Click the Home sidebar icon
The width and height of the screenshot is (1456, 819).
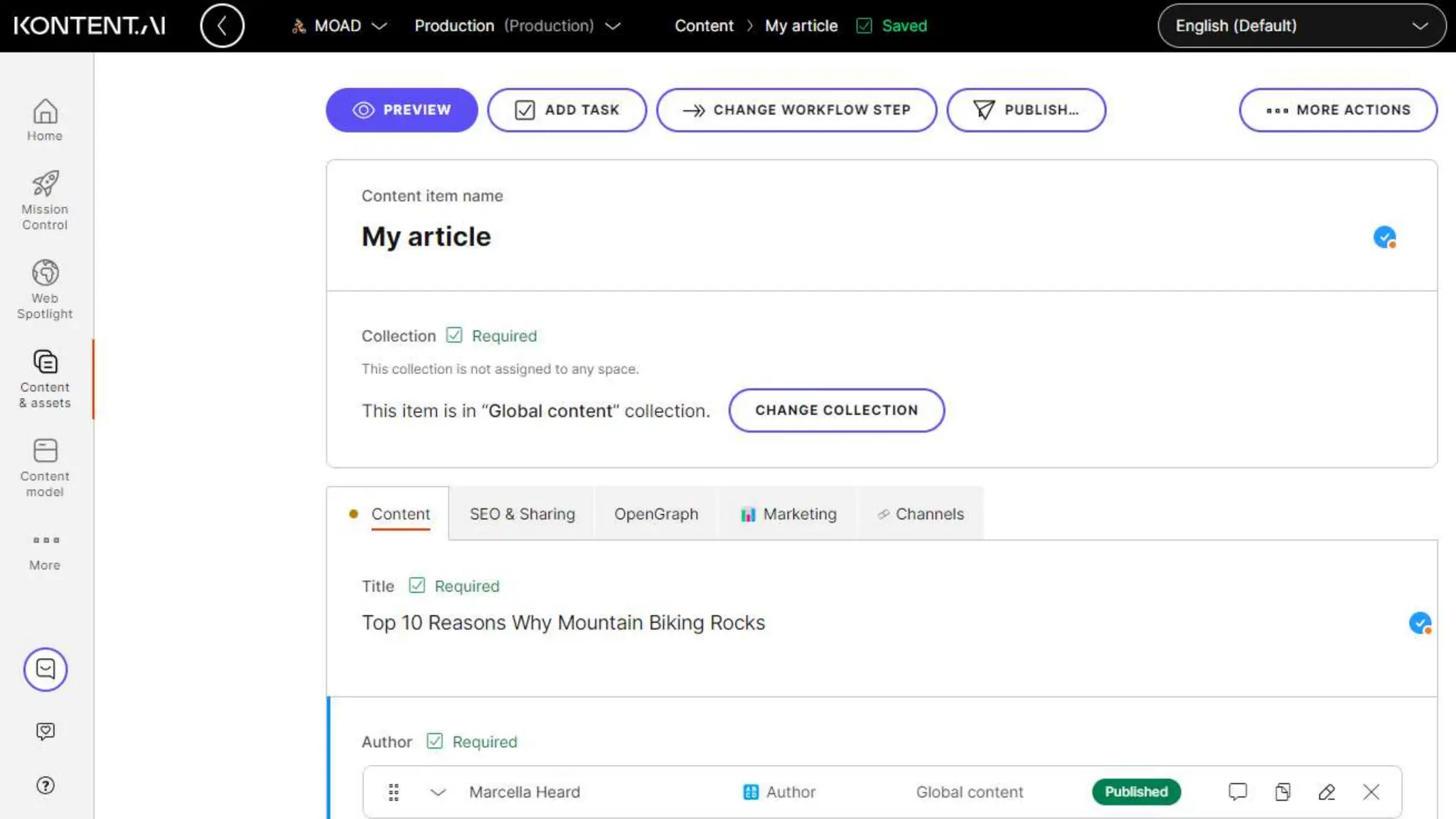coord(45,119)
